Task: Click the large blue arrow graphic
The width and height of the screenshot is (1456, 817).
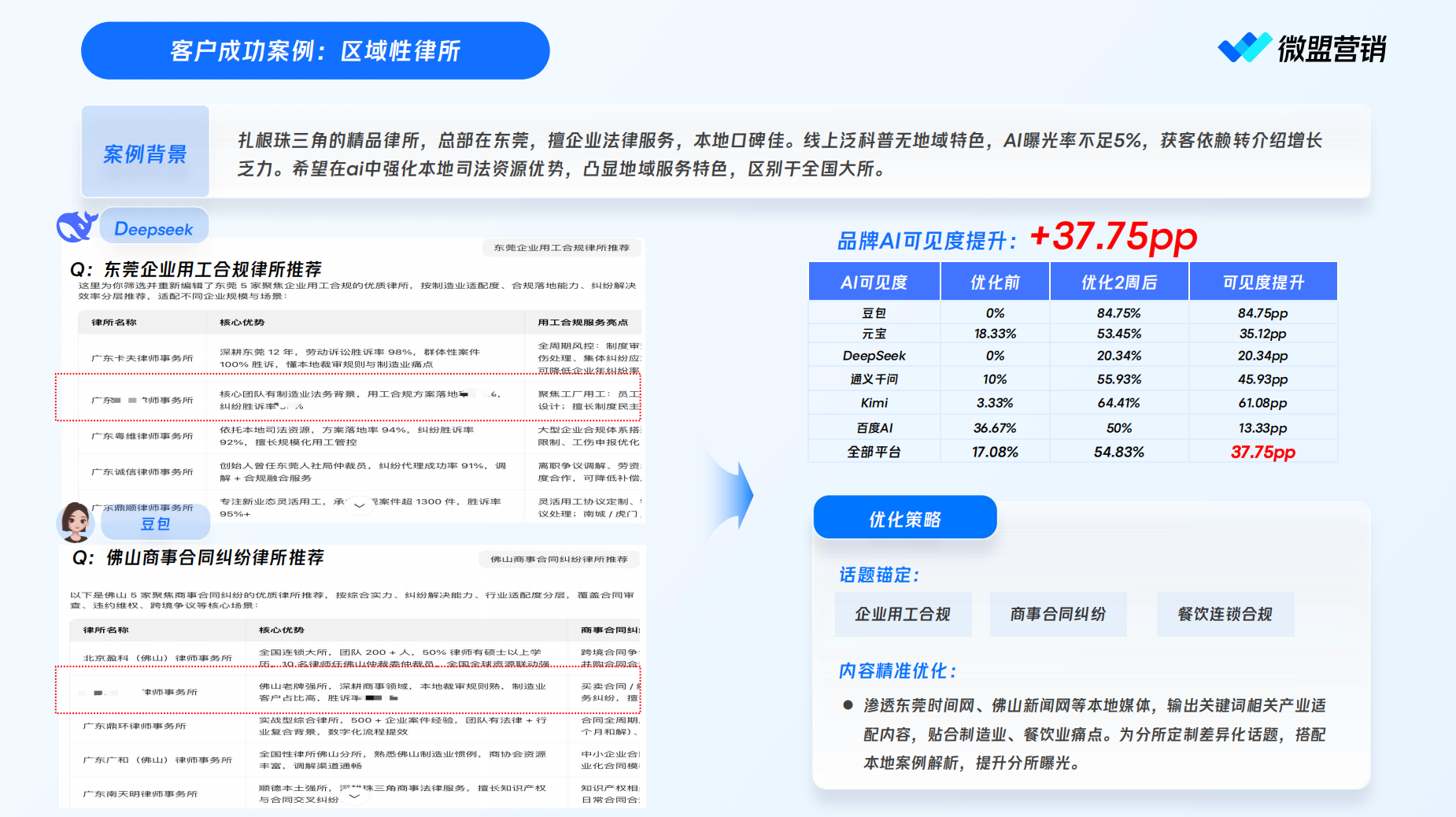Action: click(x=730, y=496)
